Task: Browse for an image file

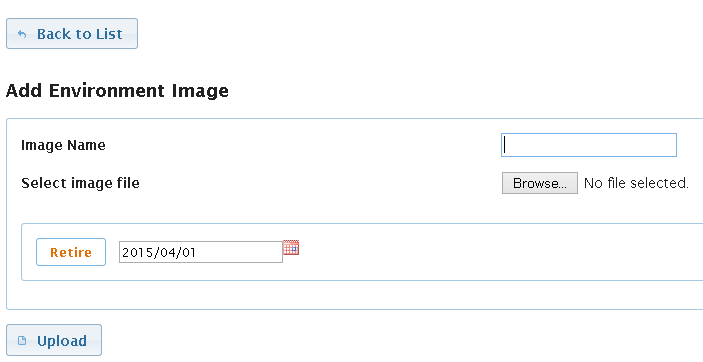Action: click(x=540, y=183)
